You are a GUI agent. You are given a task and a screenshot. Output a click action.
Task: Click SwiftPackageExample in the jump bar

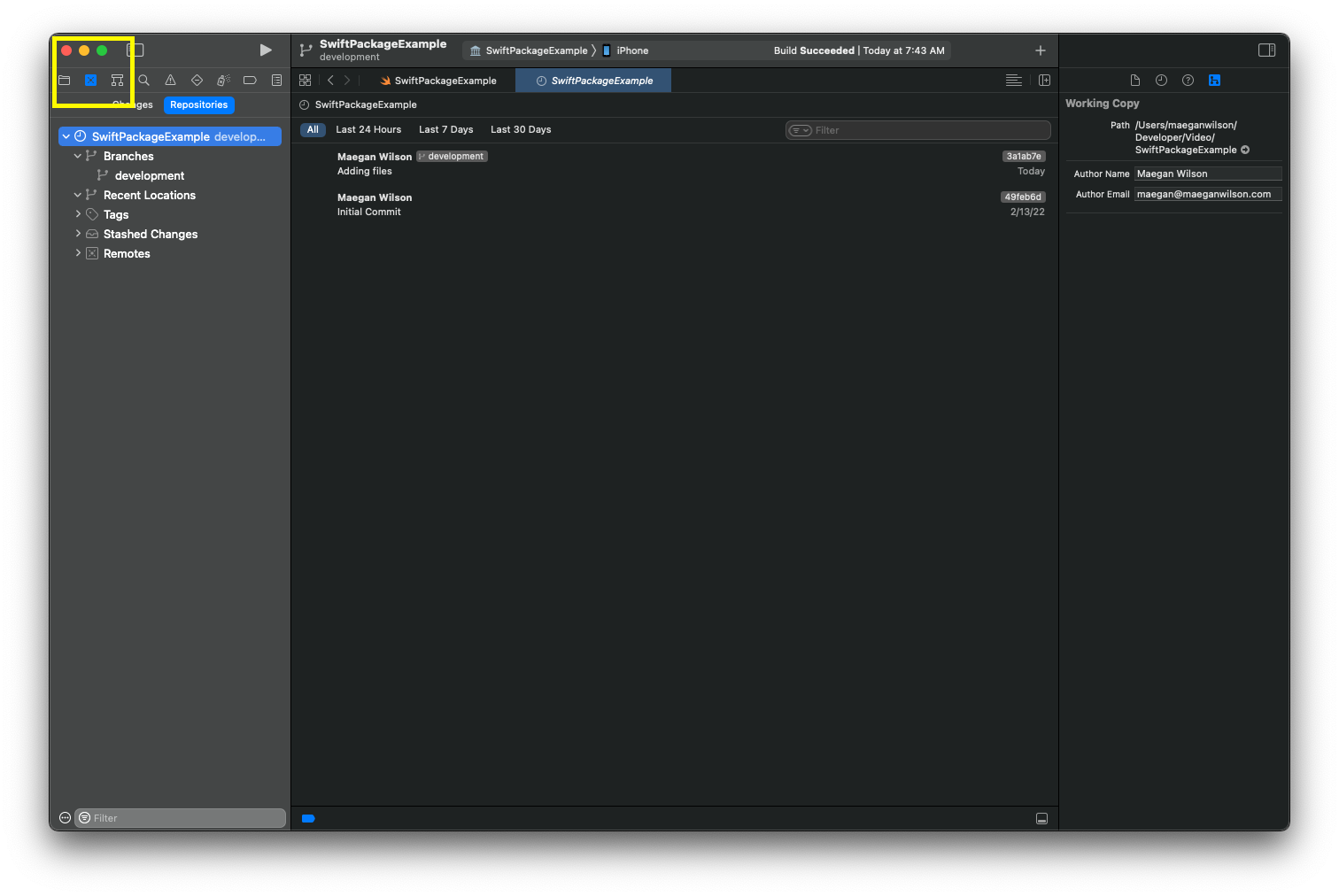[366, 104]
